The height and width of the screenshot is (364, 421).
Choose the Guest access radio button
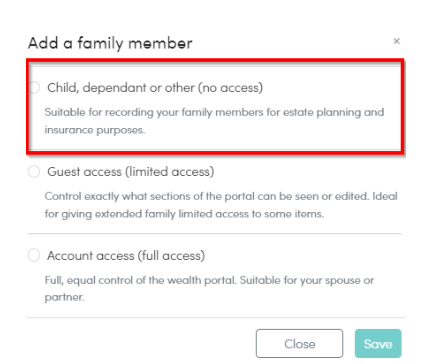34,172
